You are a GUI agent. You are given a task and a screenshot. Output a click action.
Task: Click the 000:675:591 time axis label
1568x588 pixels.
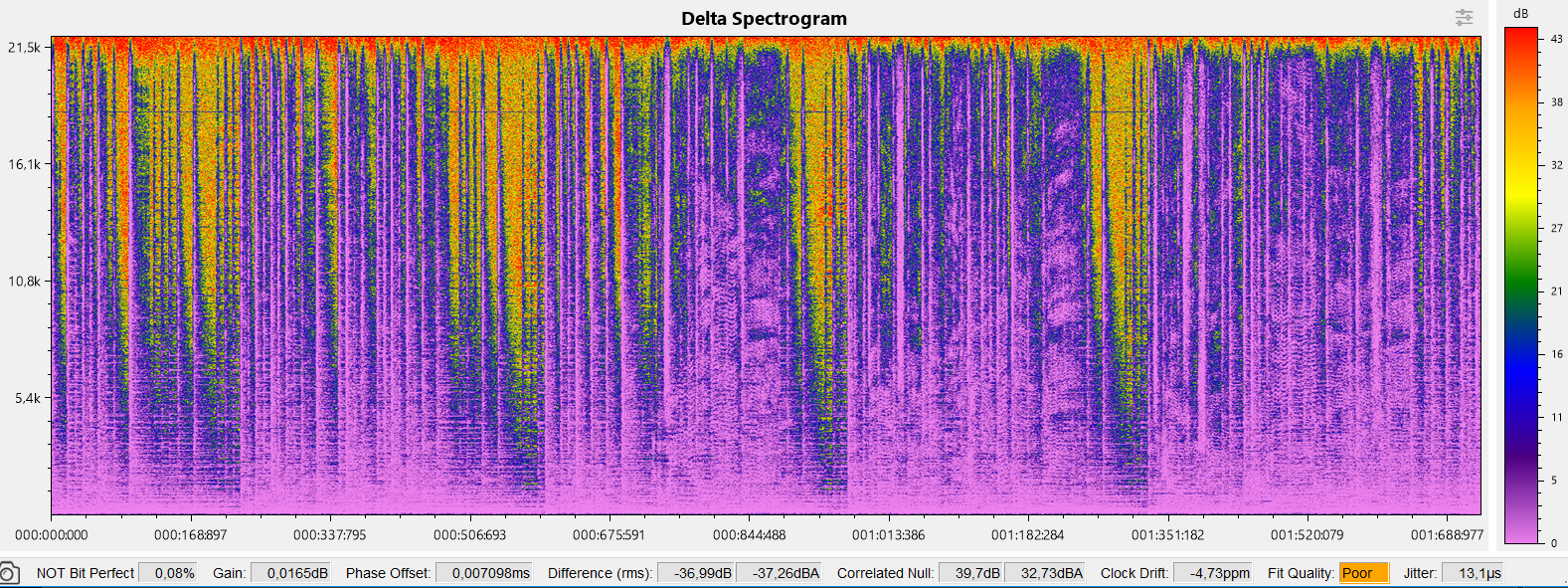(x=610, y=535)
